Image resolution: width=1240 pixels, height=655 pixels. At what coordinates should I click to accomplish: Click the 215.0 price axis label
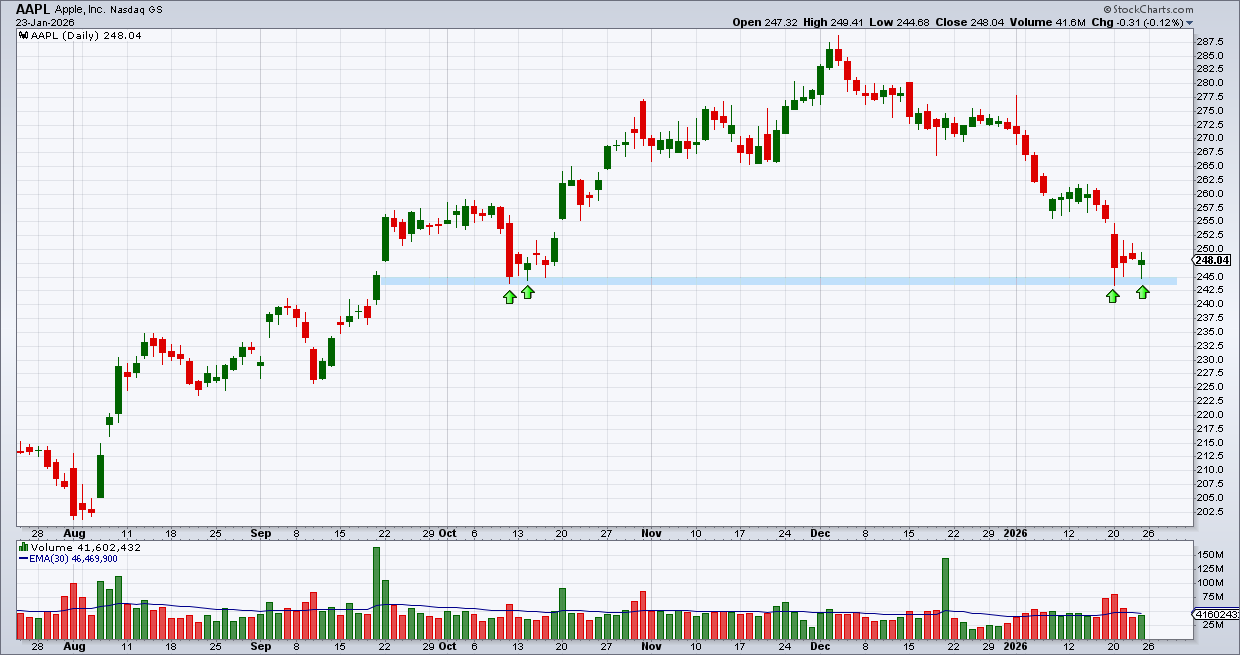coord(1208,442)
